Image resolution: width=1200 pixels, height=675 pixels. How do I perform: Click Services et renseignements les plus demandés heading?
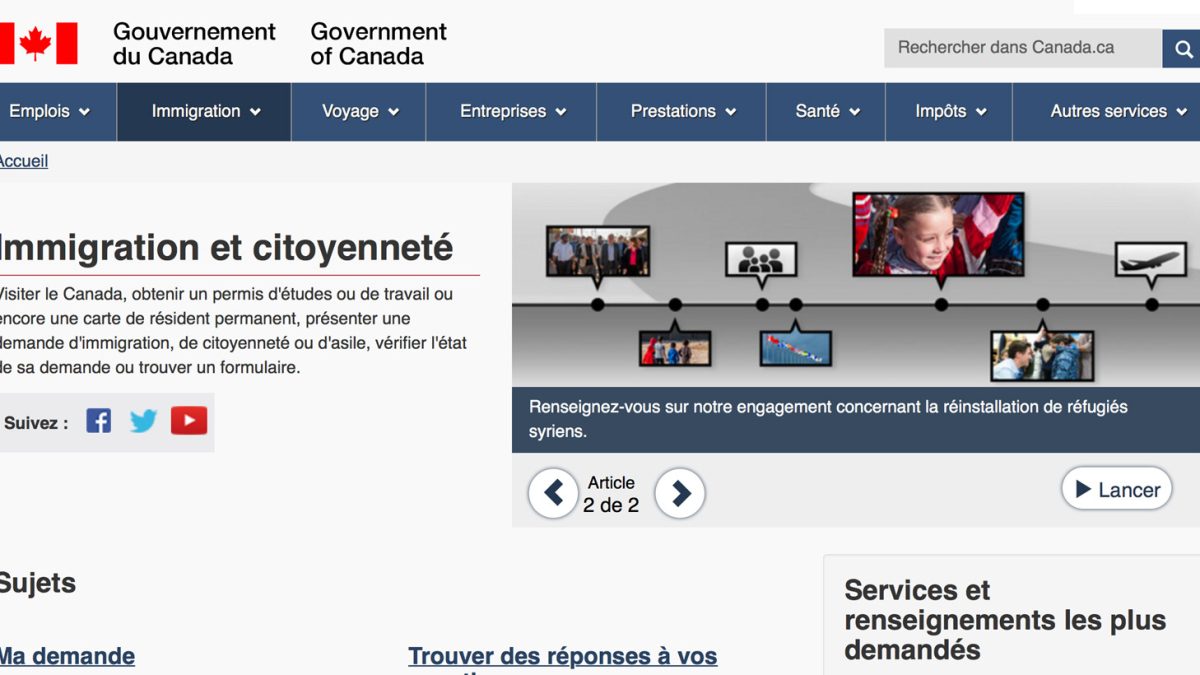(x=1005, y=620)
